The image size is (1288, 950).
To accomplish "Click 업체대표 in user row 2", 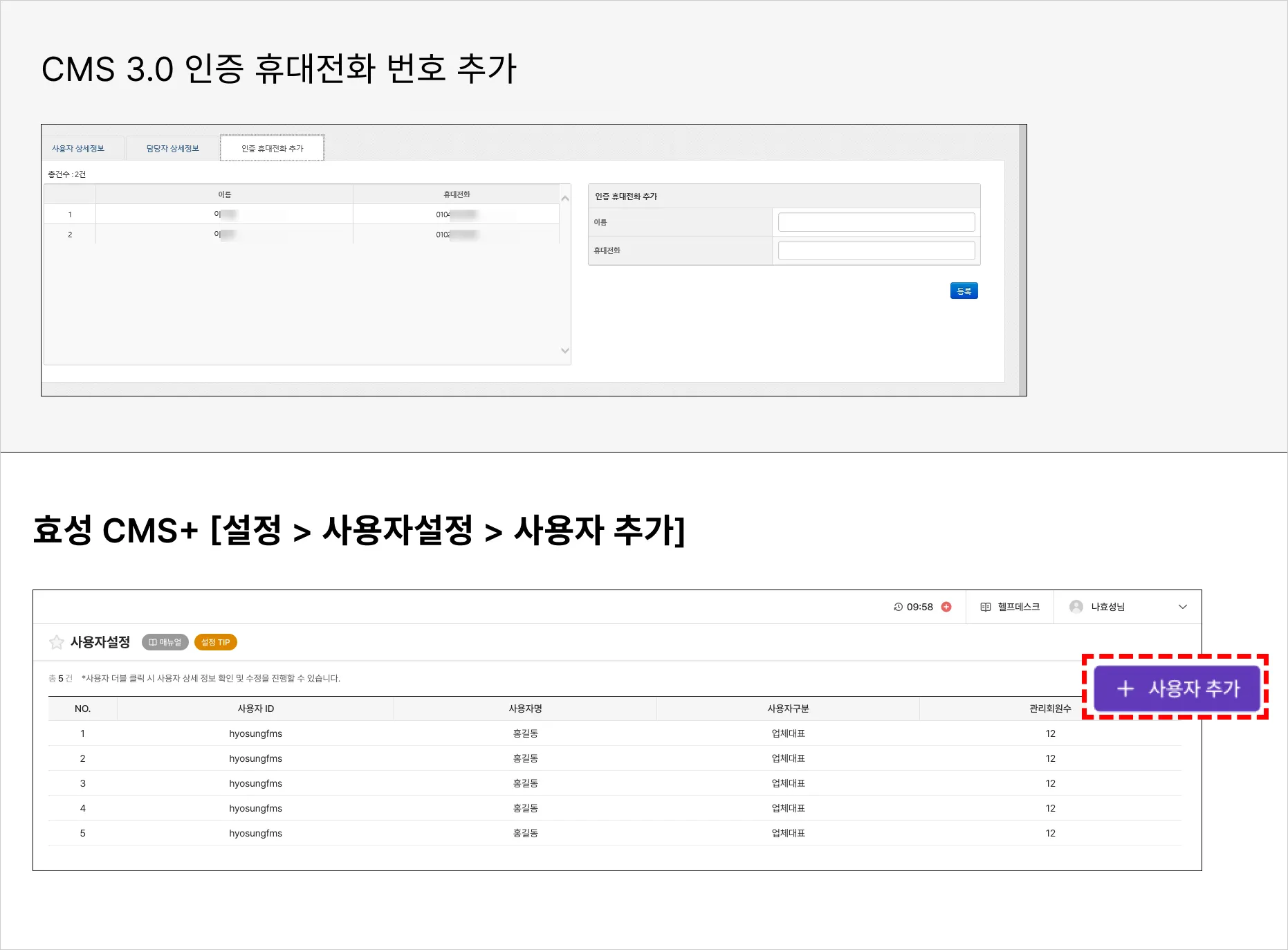I will [x=789, y=758].
